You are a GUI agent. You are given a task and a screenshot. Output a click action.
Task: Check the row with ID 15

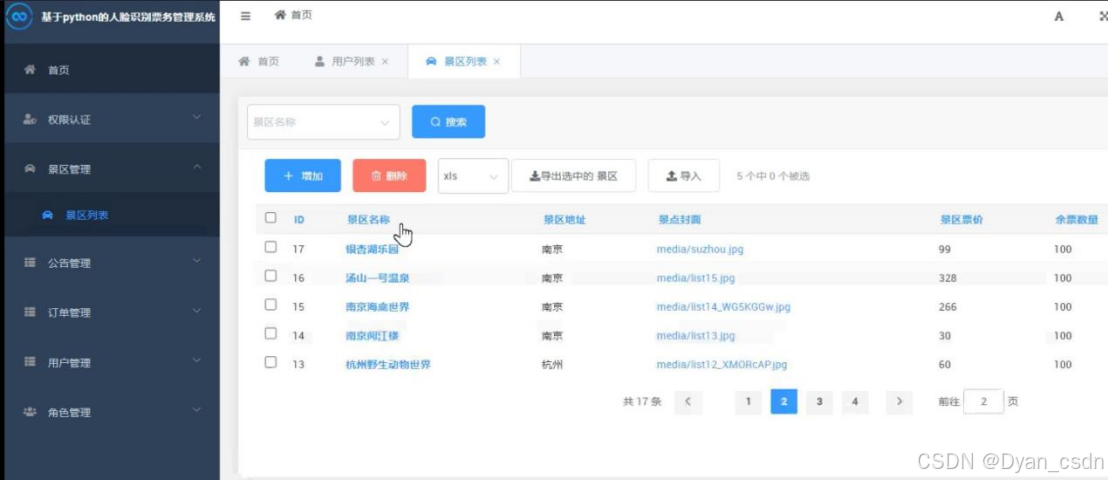[271, 305]
